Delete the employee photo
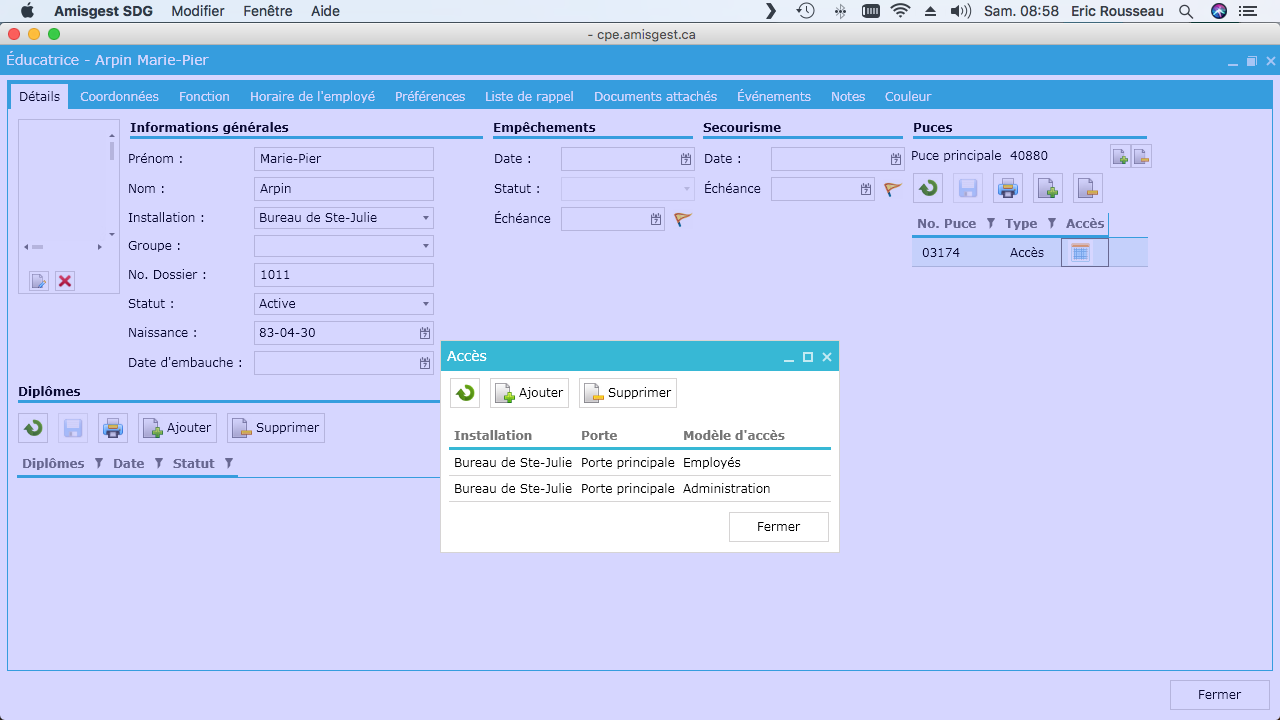This screenshot has width=1280, height=720. (65, 281)
